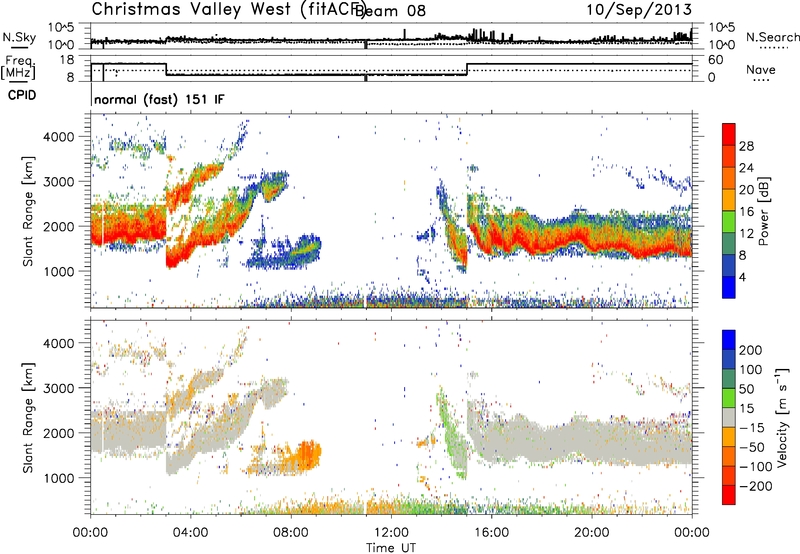Click the "Slant Range [km]" label of the power panel

click(29, 211)
